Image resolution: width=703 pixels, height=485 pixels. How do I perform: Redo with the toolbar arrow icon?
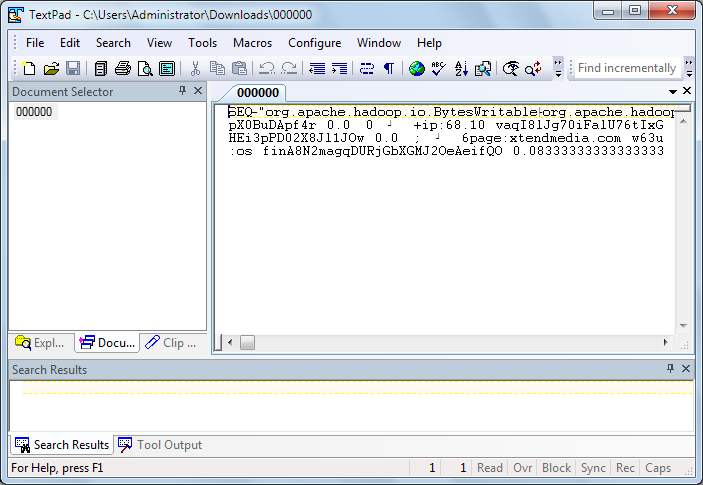click(x=289, y=68)
